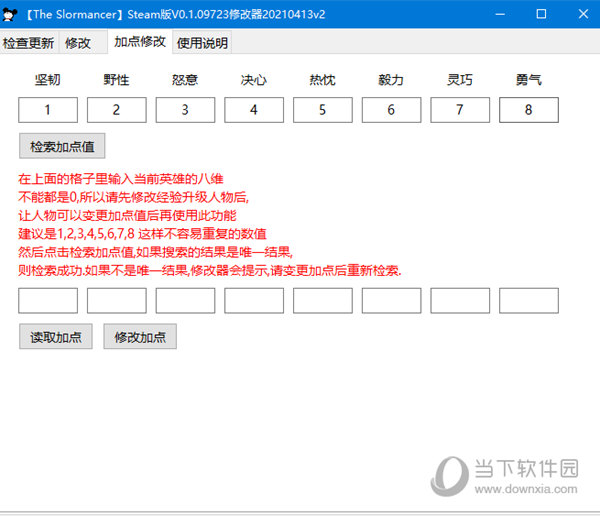Open the 使用说明 tab

click(202, 43)
